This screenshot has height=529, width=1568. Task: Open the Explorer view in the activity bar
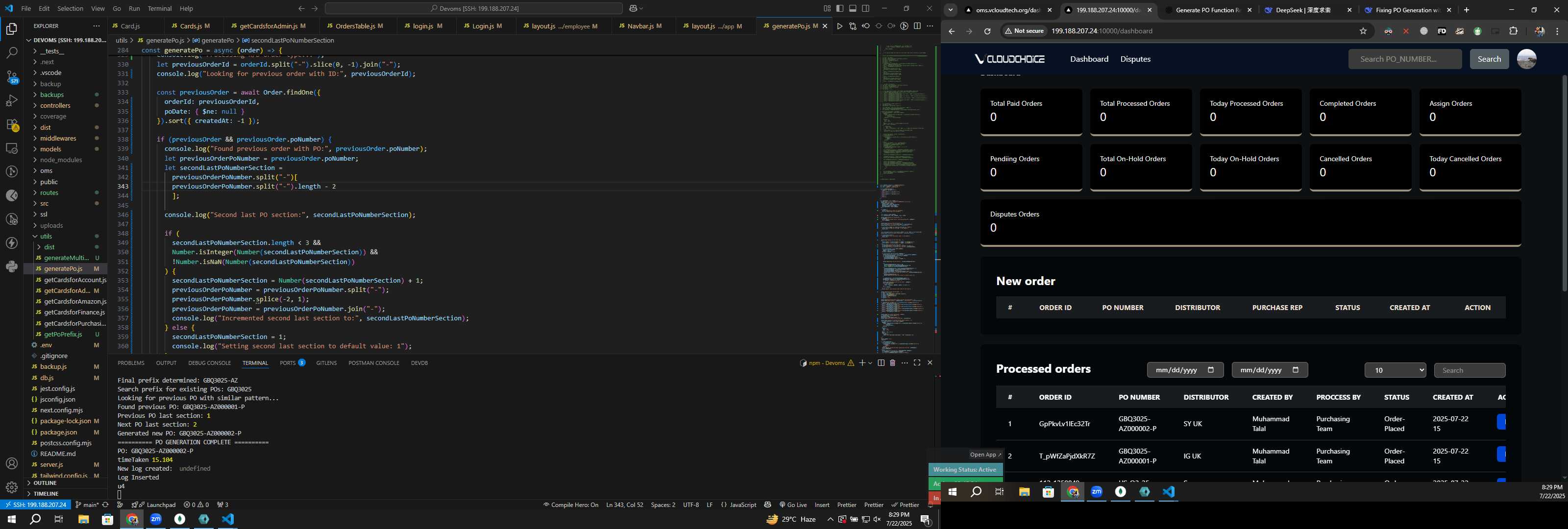(12, 29)
